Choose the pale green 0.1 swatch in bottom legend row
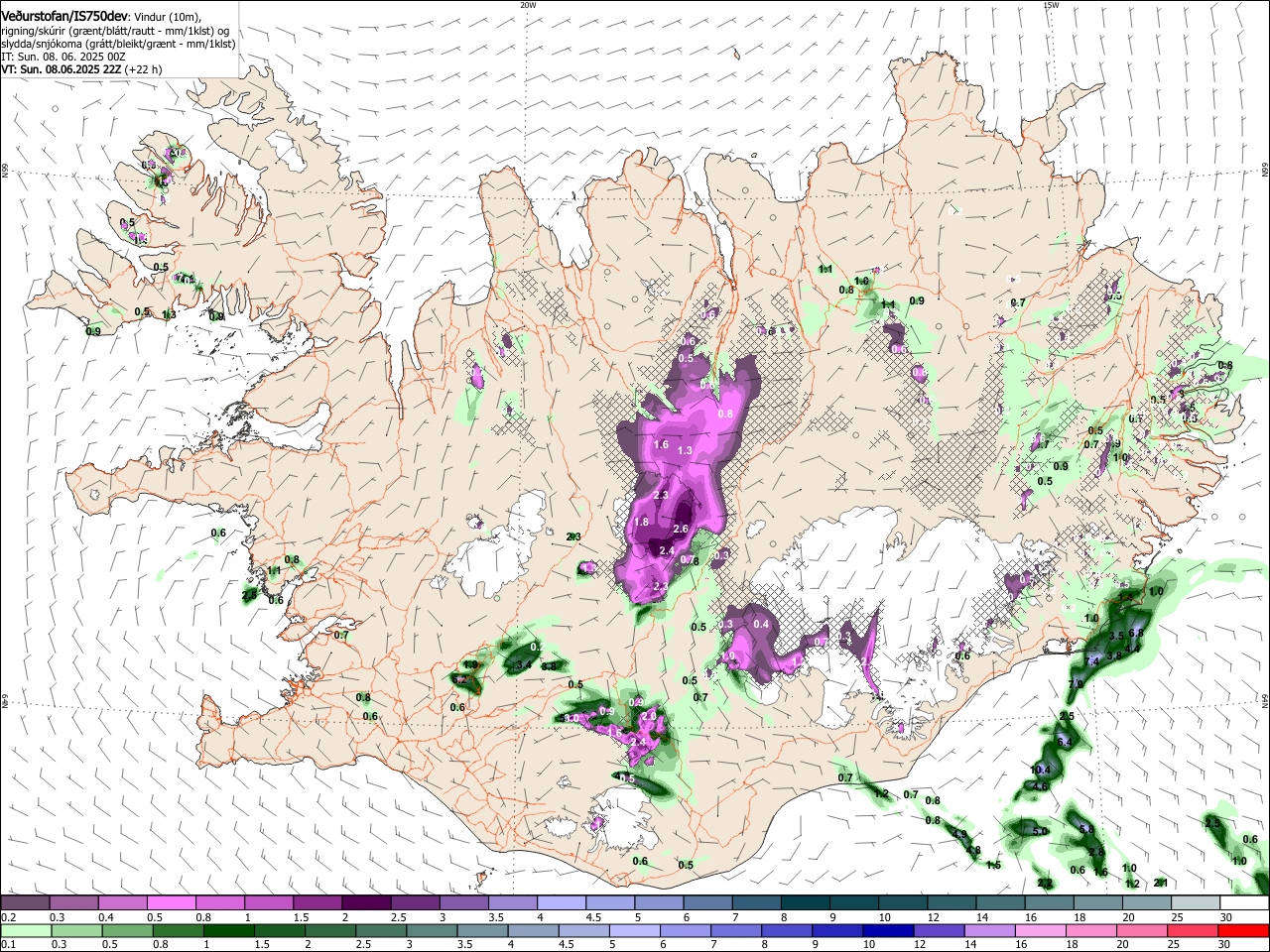1270x952 pixels. click(26, 930)
